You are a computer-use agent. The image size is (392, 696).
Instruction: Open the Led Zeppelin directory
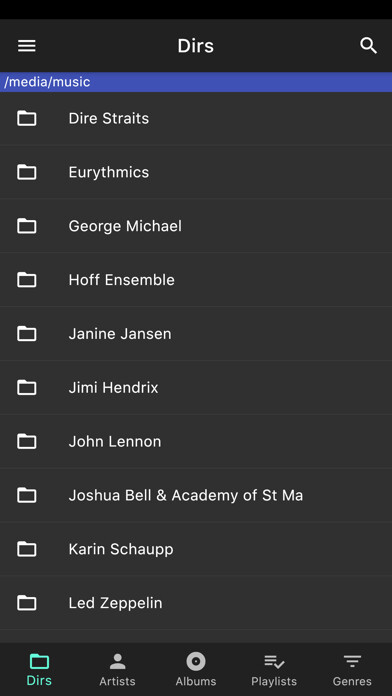click(x=196, y=603)
